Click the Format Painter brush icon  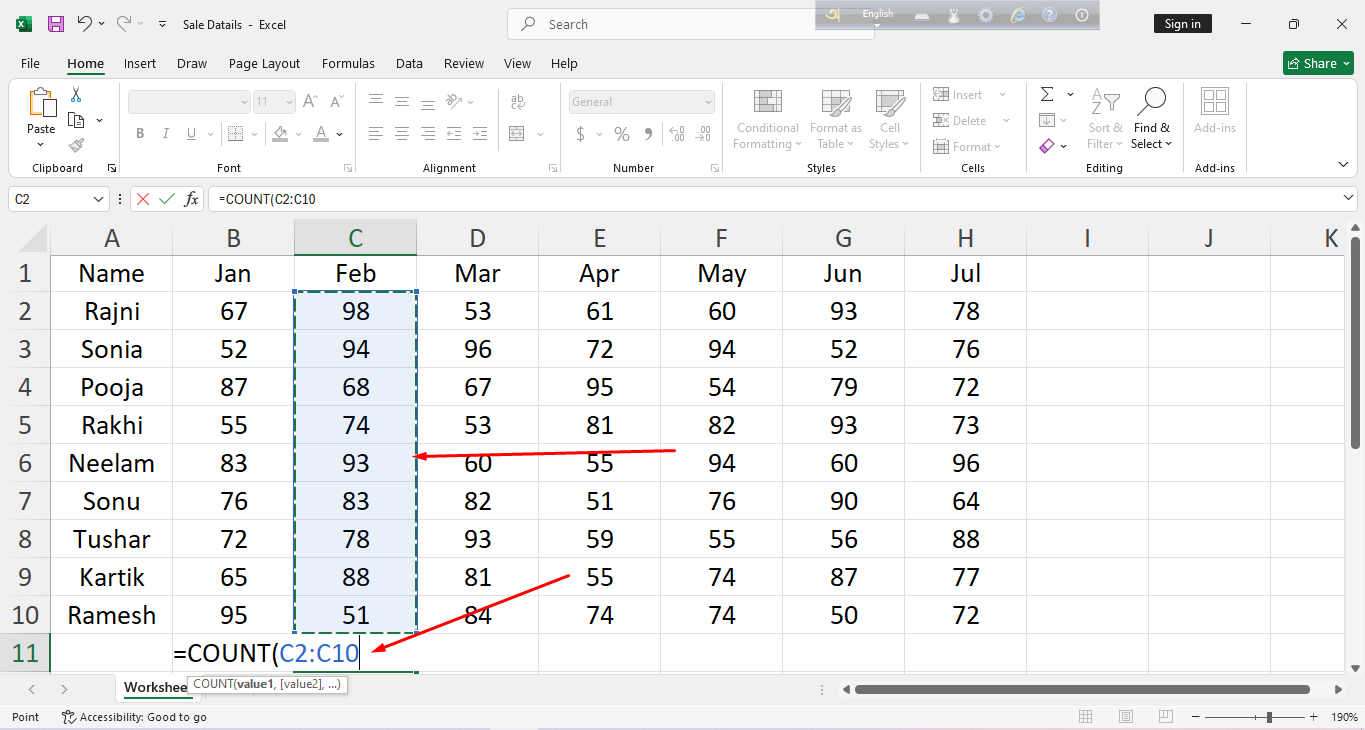click(x=76, y=145)
